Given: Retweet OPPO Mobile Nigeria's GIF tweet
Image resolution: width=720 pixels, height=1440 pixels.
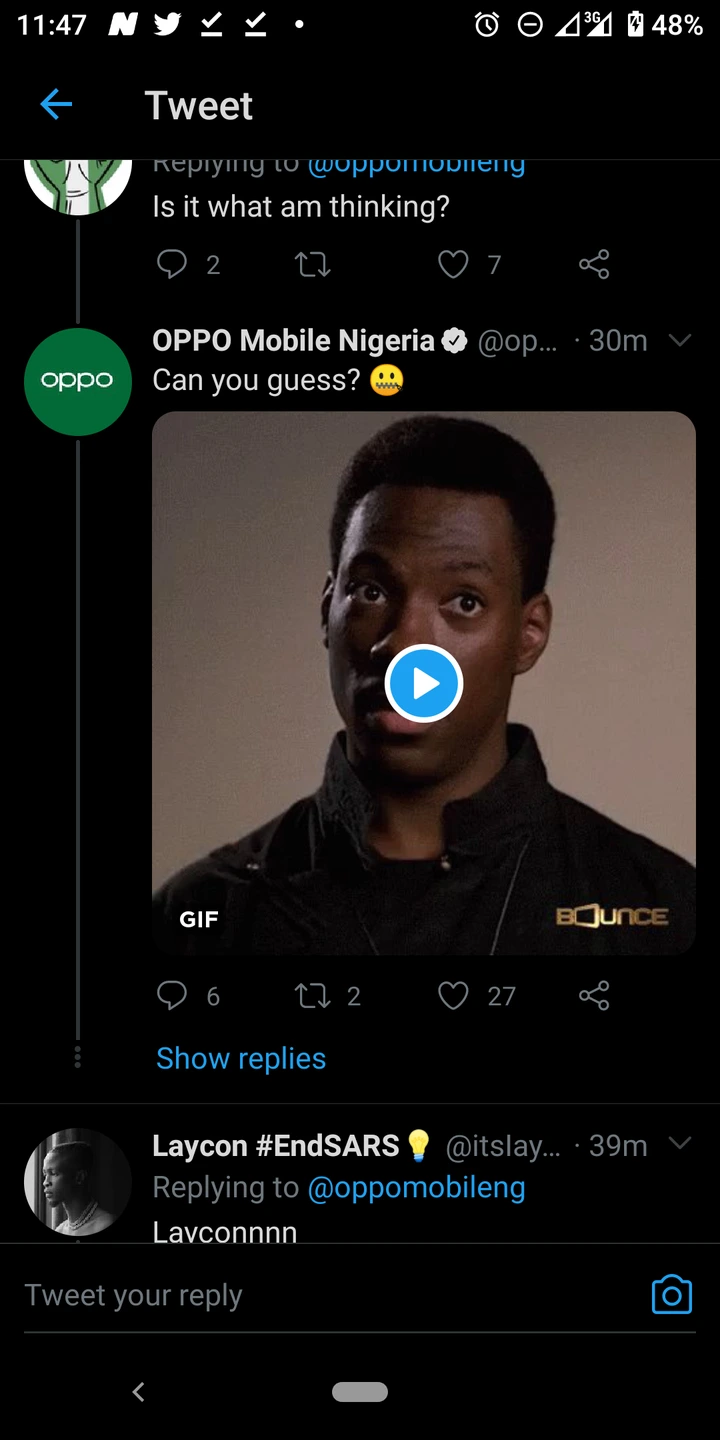Looking at the screenshot, I should (x=312, y=995).
